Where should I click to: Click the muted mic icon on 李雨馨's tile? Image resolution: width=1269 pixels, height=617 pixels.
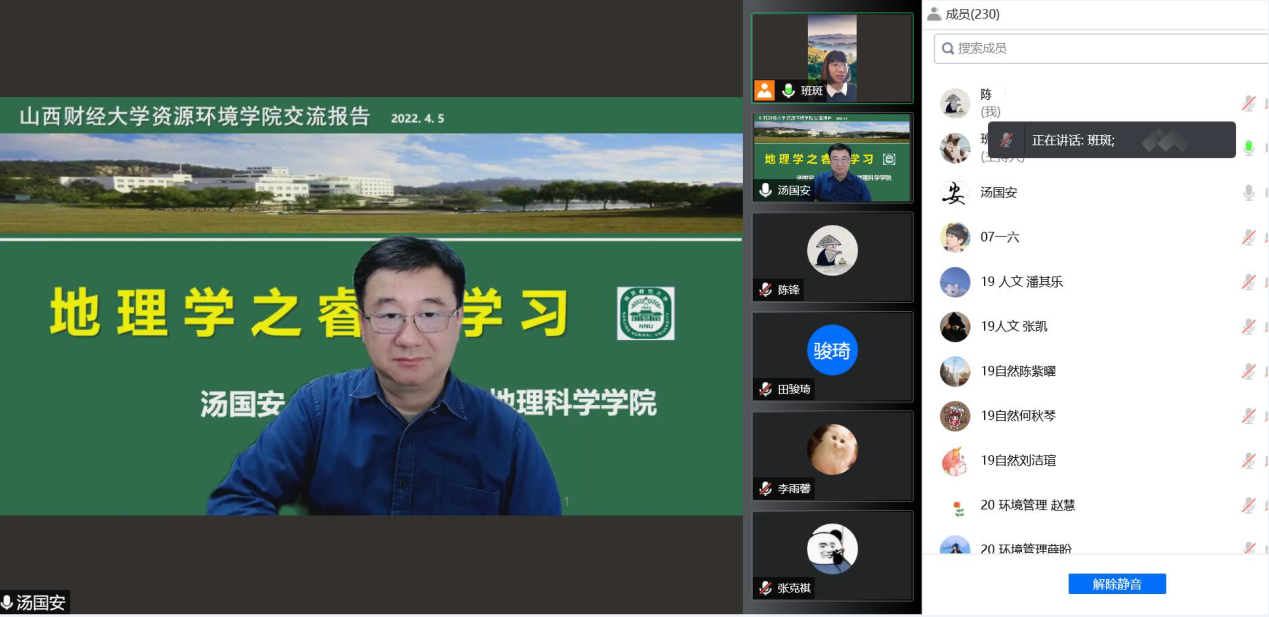coord(765,489)
